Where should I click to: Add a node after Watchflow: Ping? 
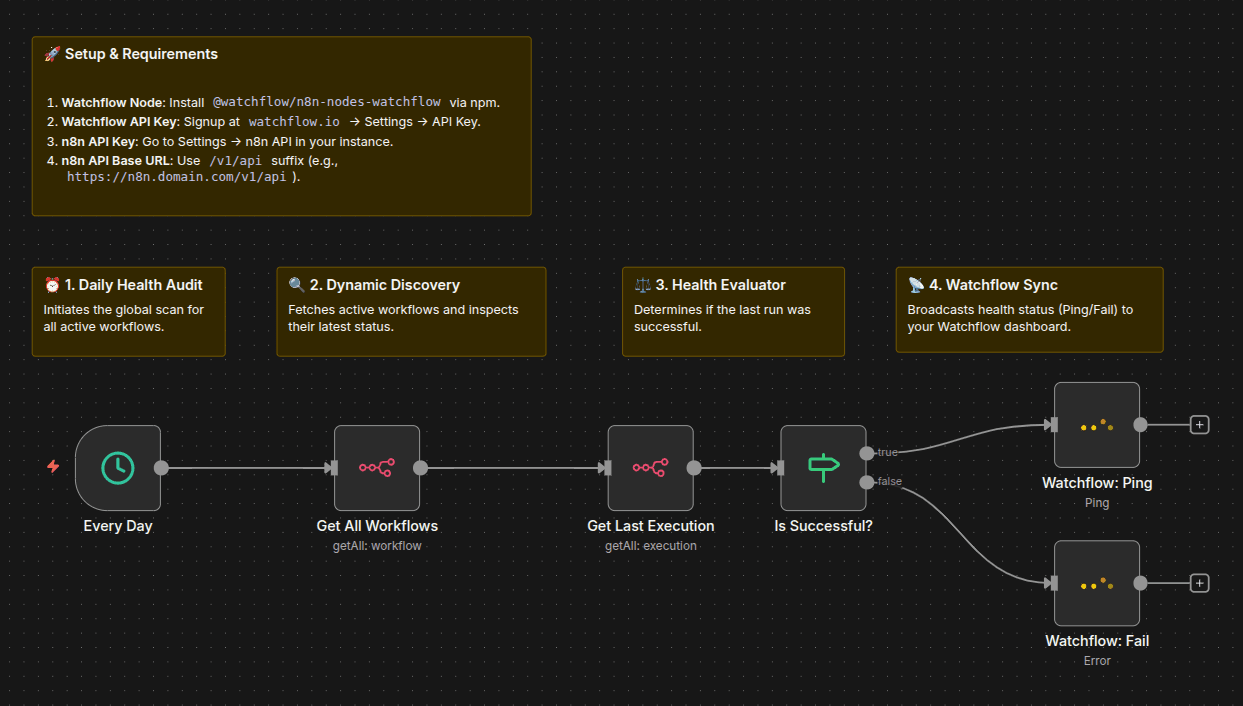pos(1200,425)
